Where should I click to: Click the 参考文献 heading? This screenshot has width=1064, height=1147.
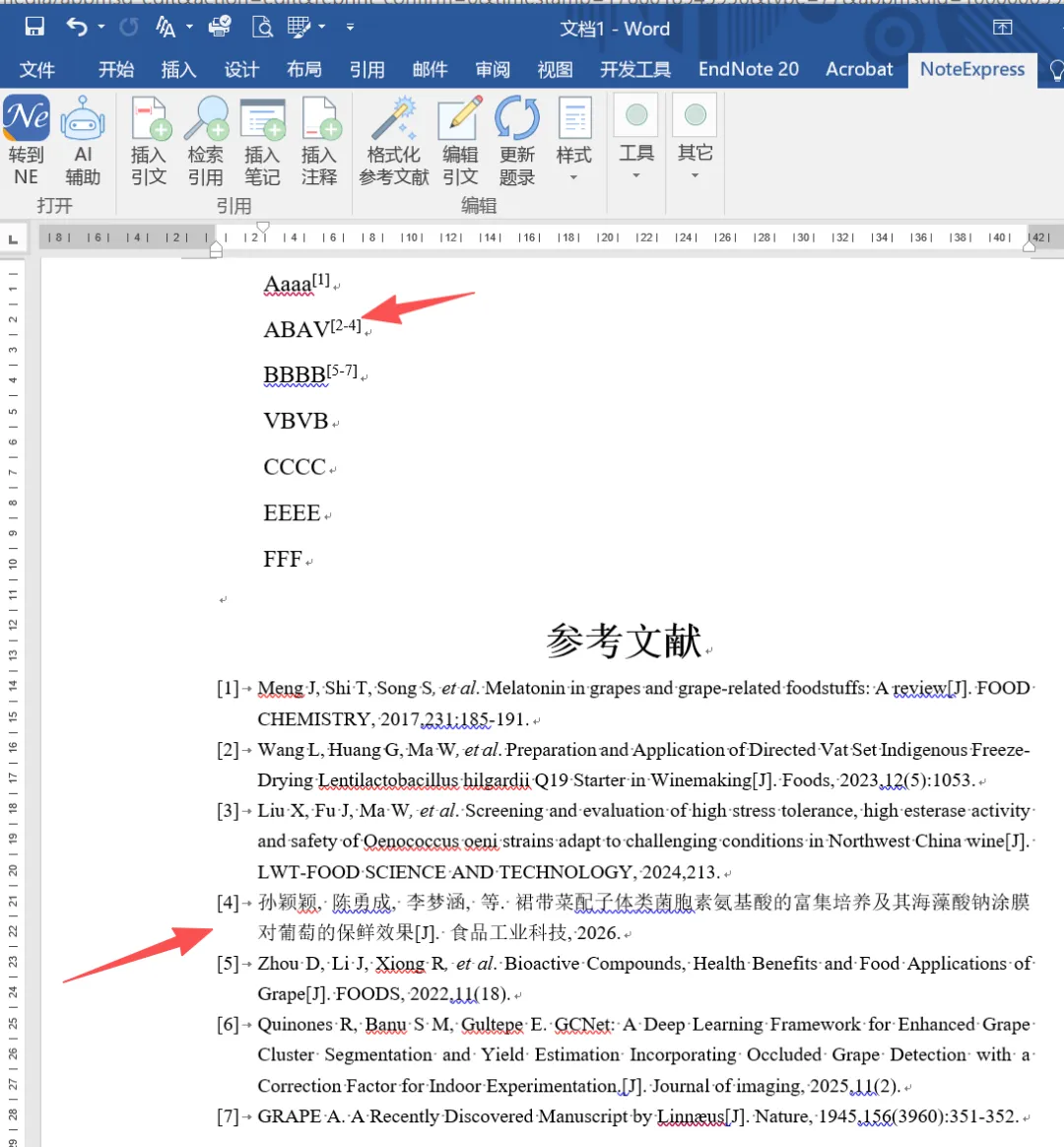click(624, 641)
